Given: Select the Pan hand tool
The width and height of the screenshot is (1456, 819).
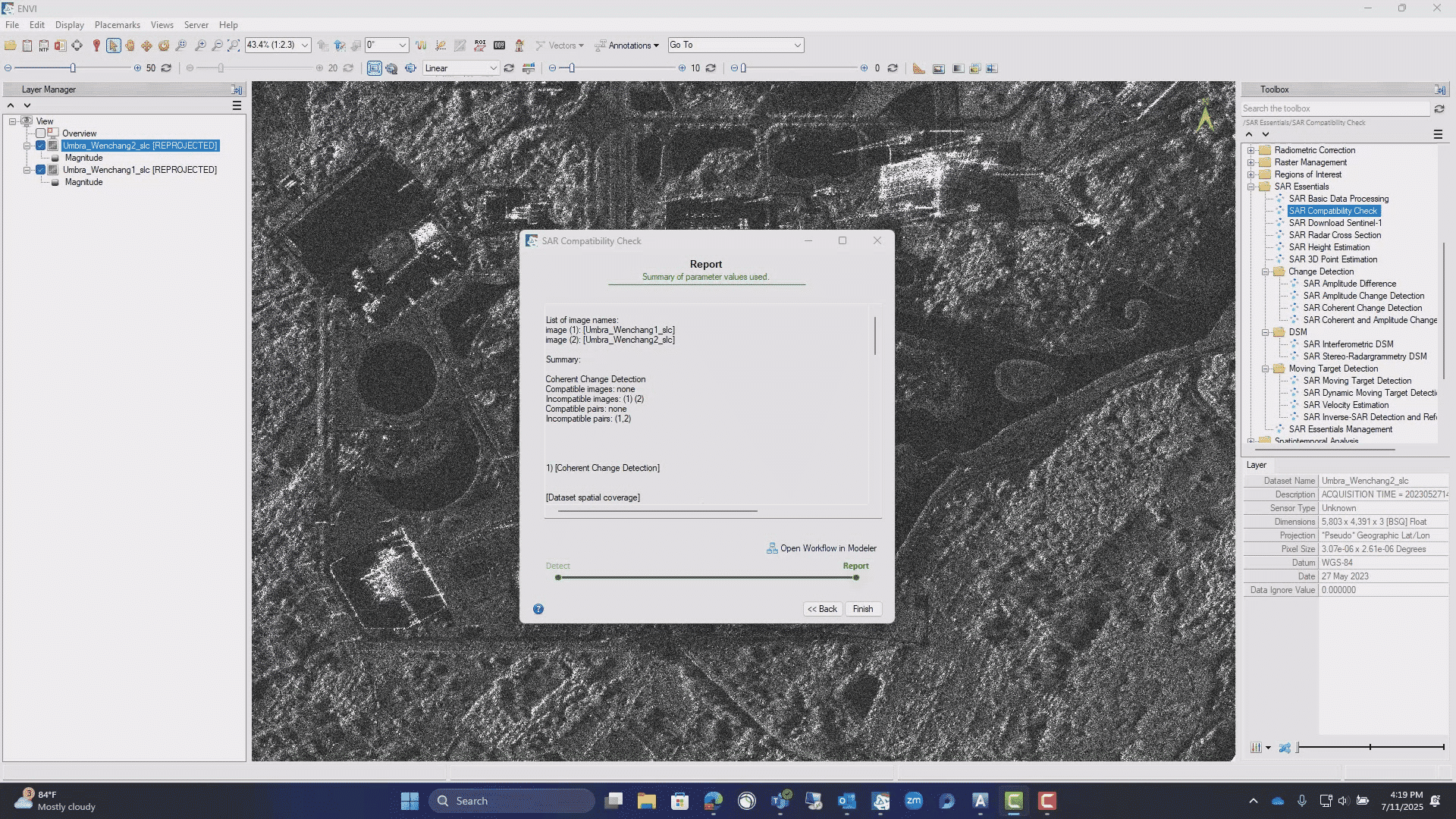Looking at the screenshot, I should [130, 45].
